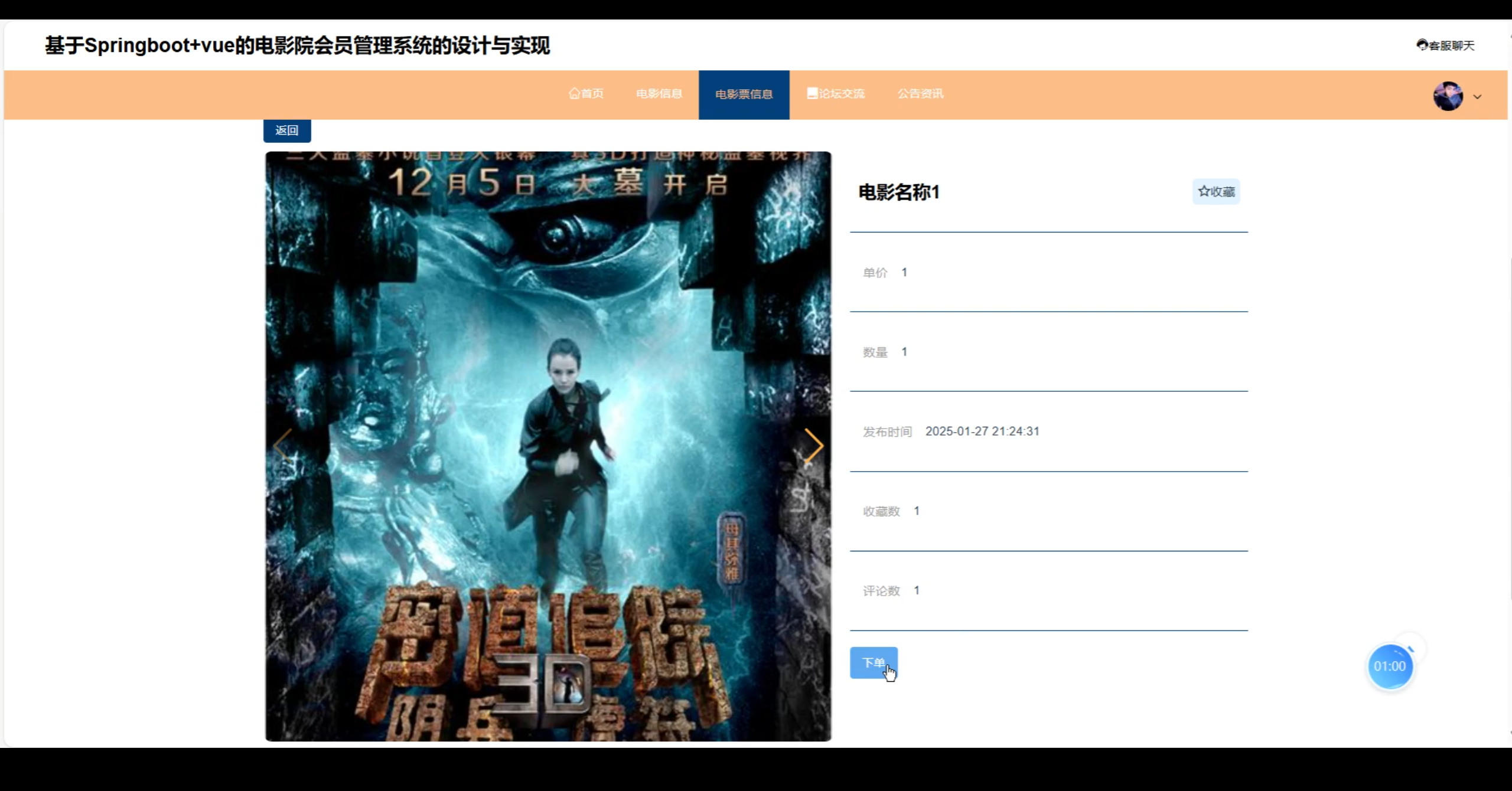Click the 数量 quantity label
Screen dimensions: 1512x791
tap(875, 352)
